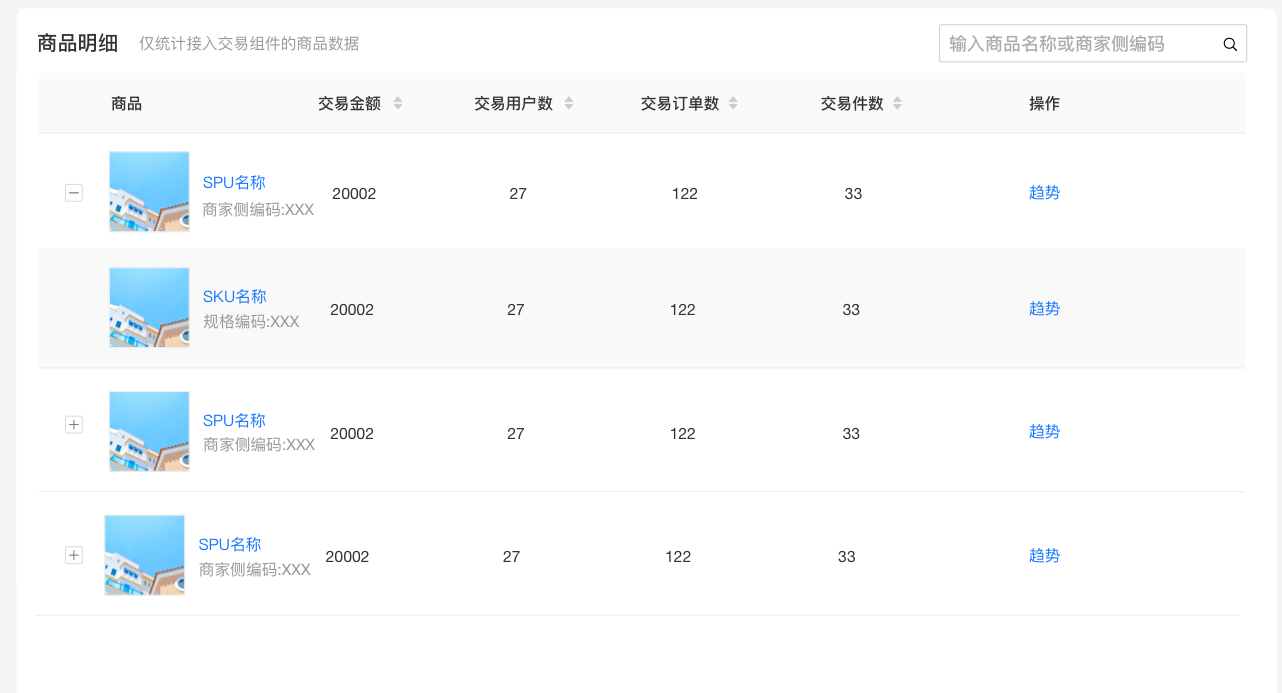Image resolution: width=1282 pixels, height=693 pixels.
Task: Click the SKU row product thumbnail
Action: coord(148,307)
